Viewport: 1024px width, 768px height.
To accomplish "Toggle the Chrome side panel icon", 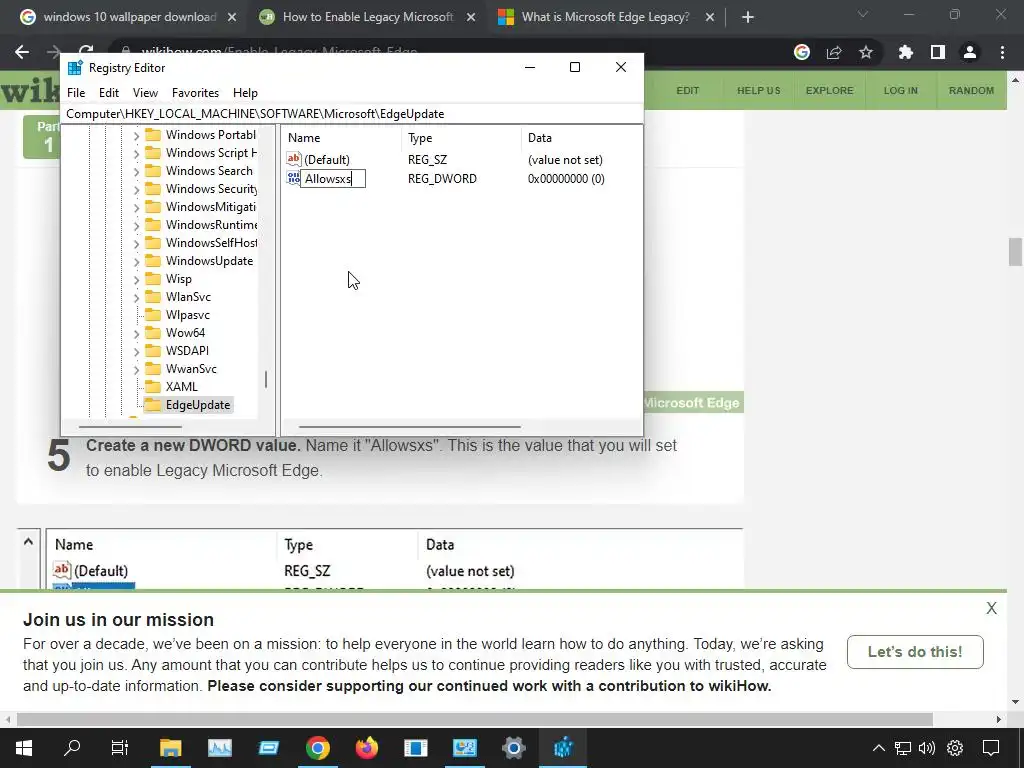I will [938, 52].
